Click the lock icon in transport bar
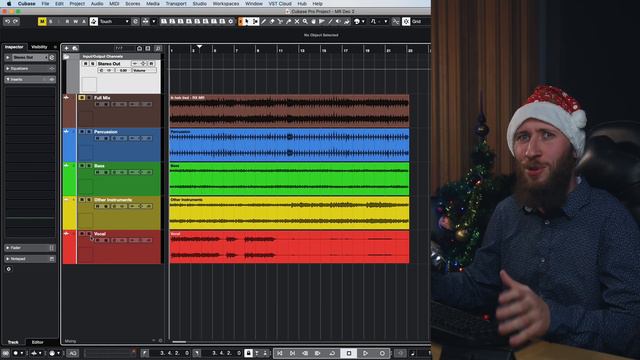This screenshot has height=360, width=640. pos(248,353)
